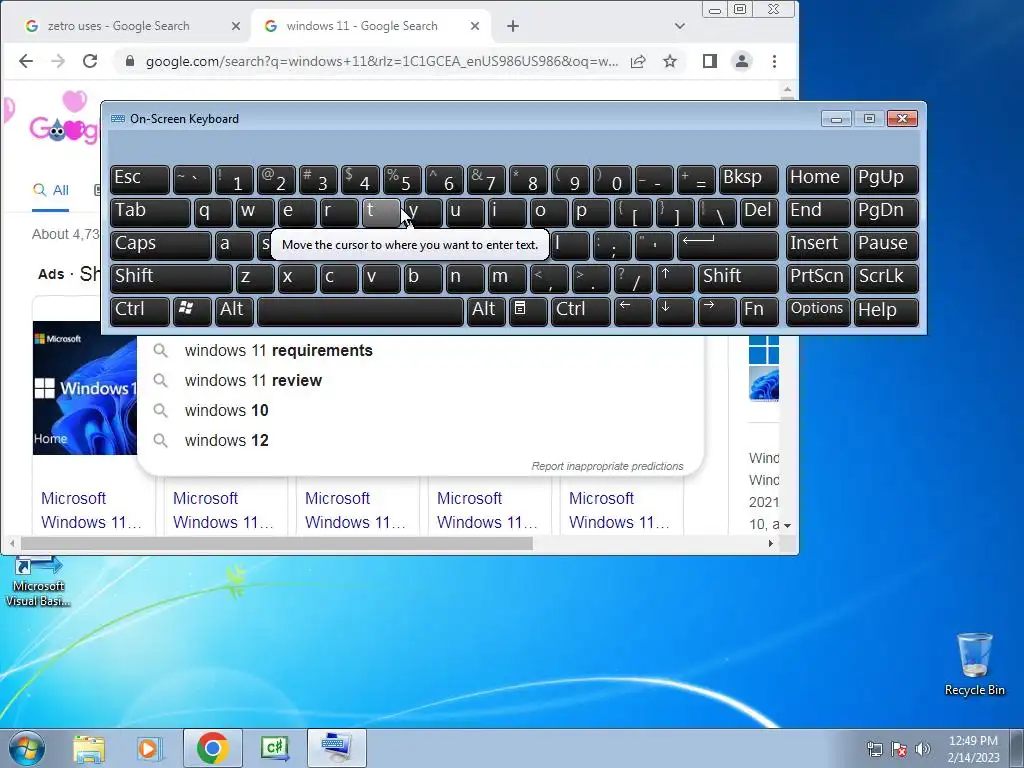Click the volume speaker tray icon
The image size is (1024, 768).
click(923, 749)
